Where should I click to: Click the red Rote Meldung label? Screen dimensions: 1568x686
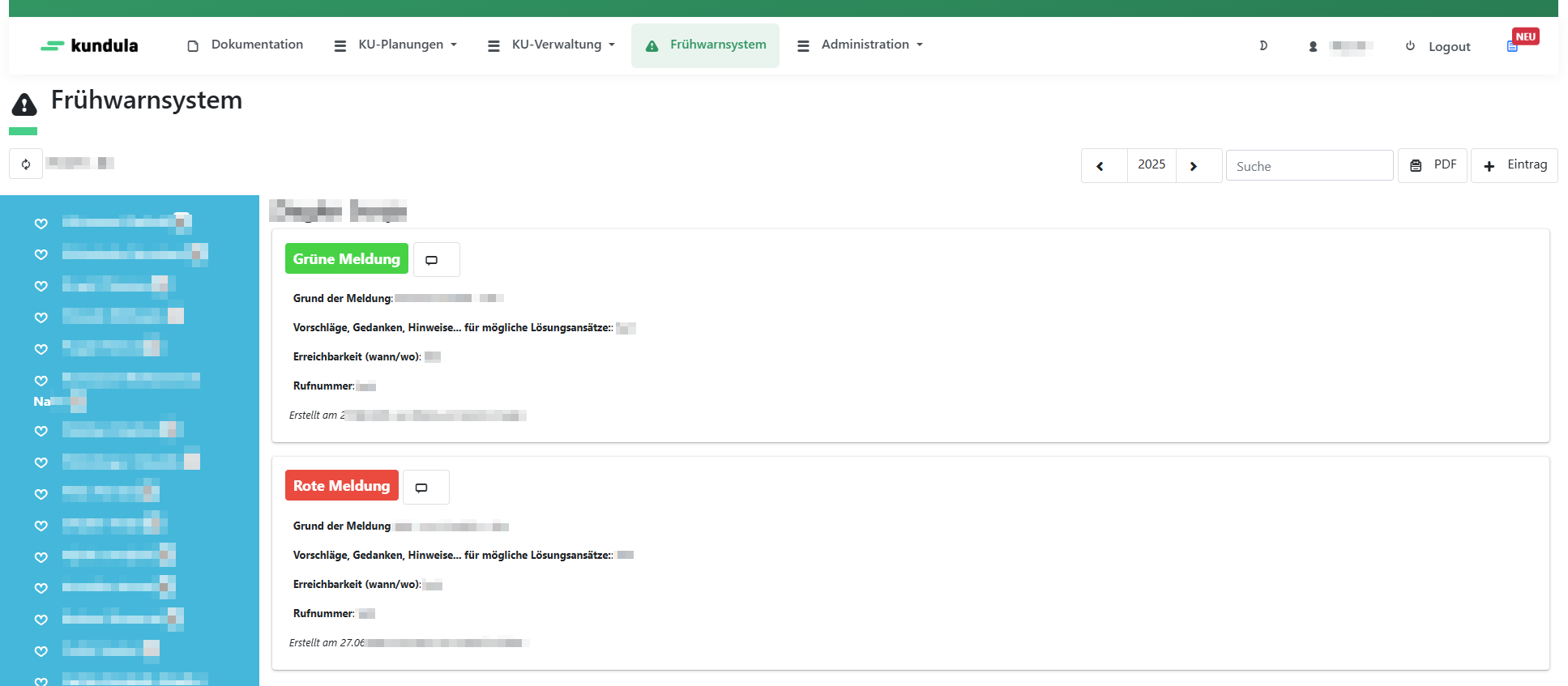click(x=341, y=486)
